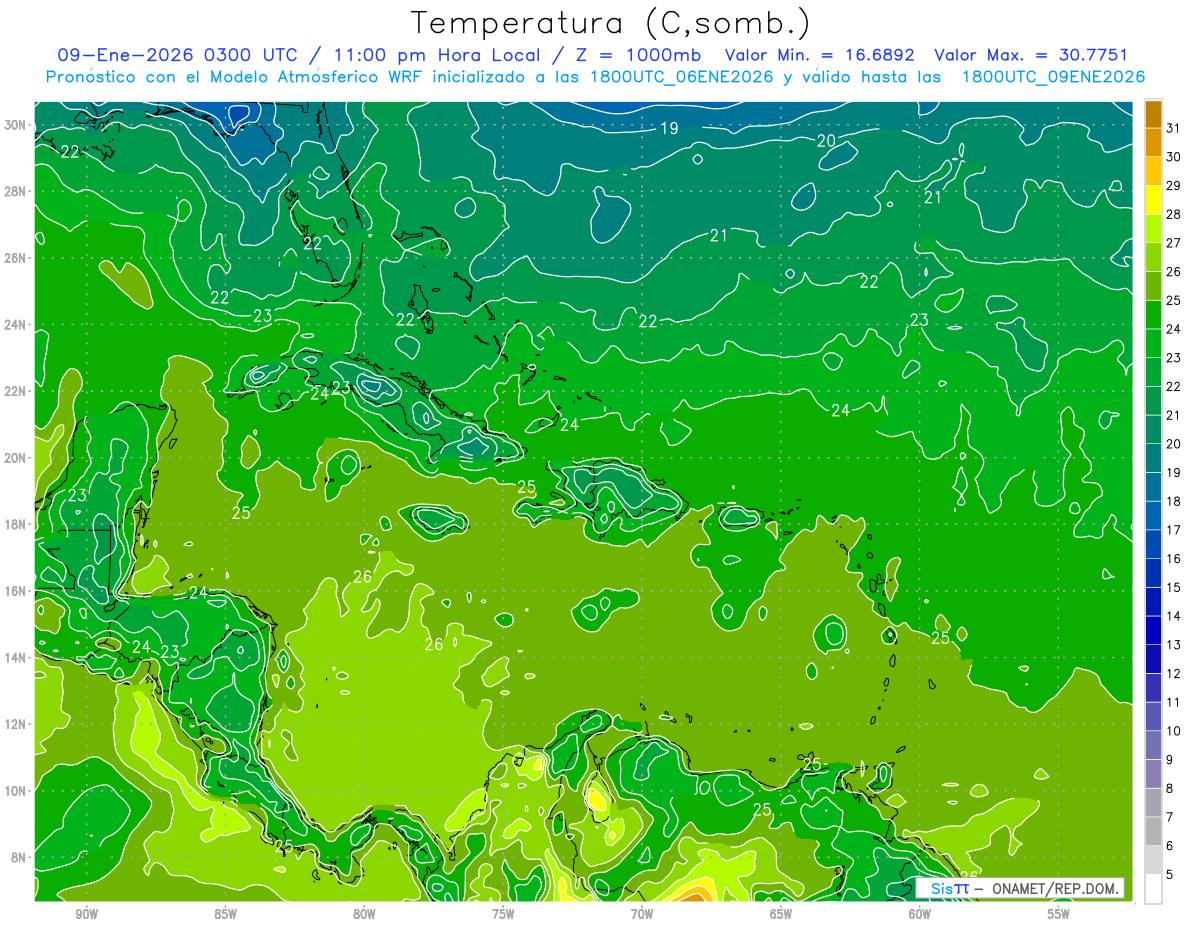Image resolution: width=1200 pixels, height=927 pixels.
Task: Click the 60W longitude axis label
Action: 920,914
